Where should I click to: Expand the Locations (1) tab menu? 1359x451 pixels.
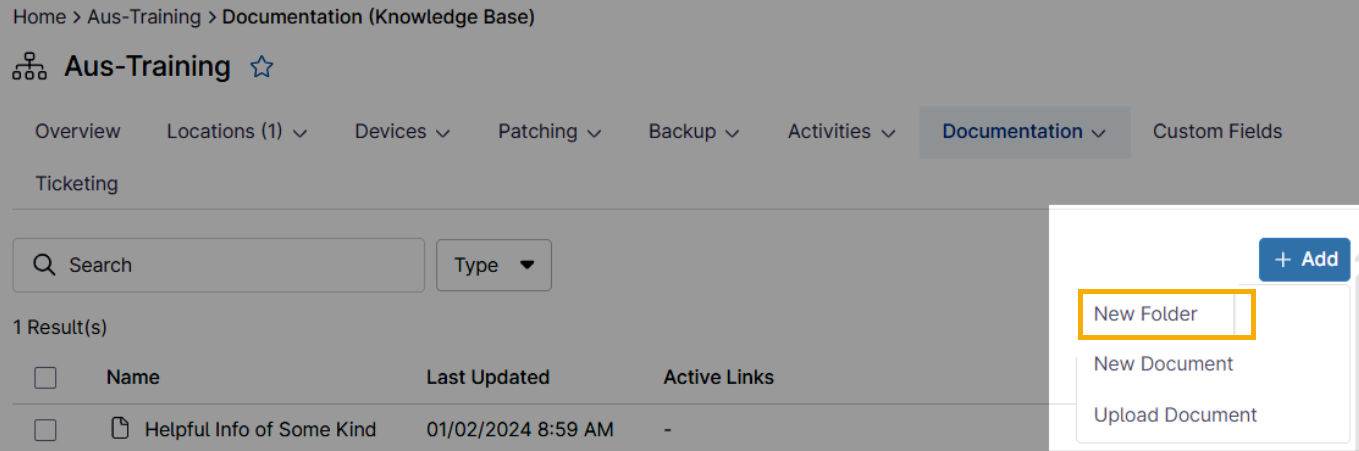pyautogui.click(x=236, y=132)
